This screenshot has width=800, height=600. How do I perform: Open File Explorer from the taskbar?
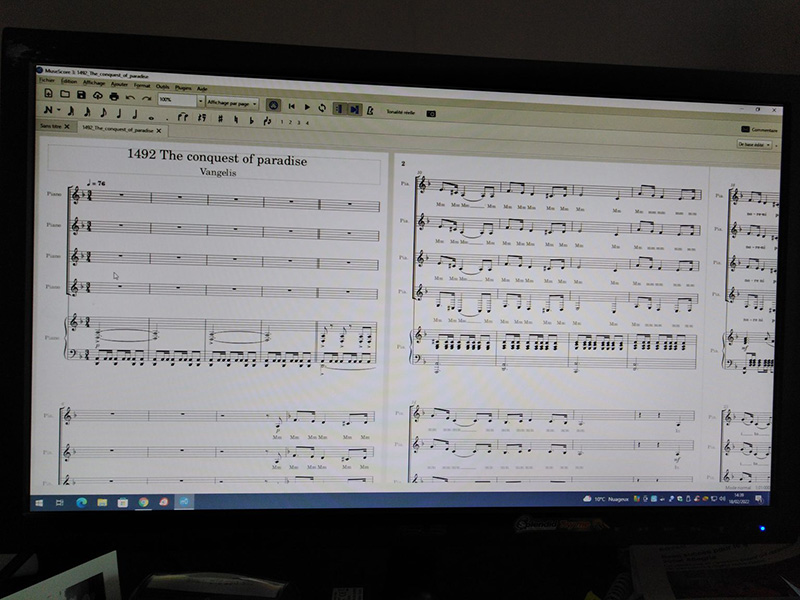pos(102,503)
